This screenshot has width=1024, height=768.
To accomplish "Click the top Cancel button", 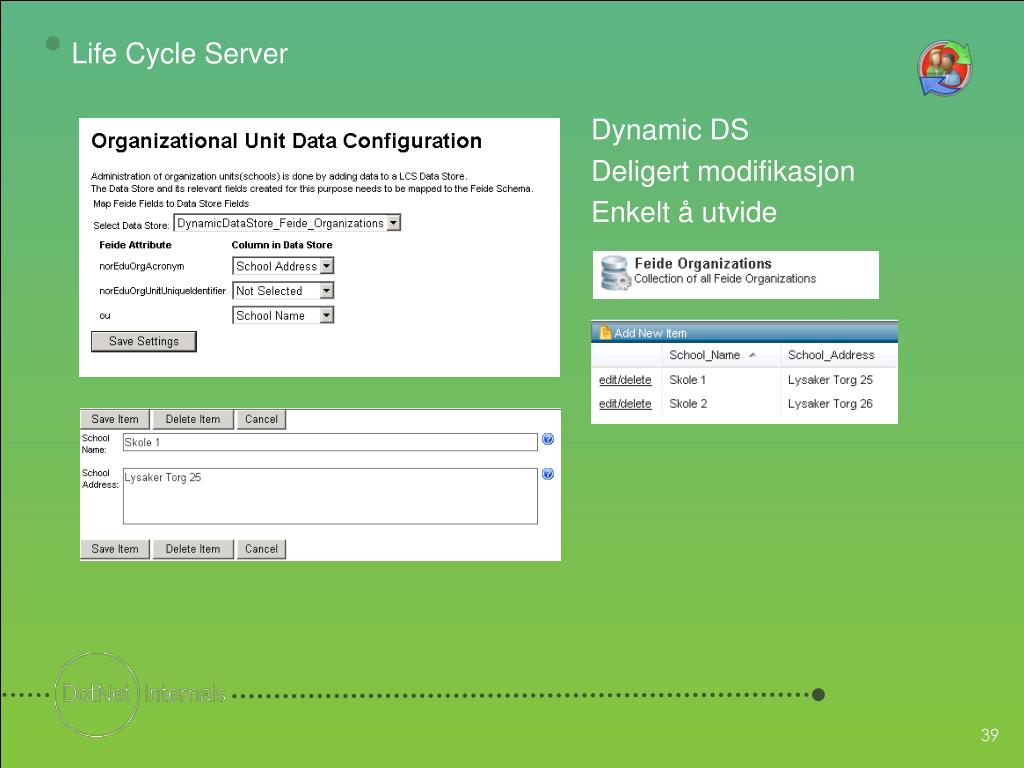I will (261, 419).
